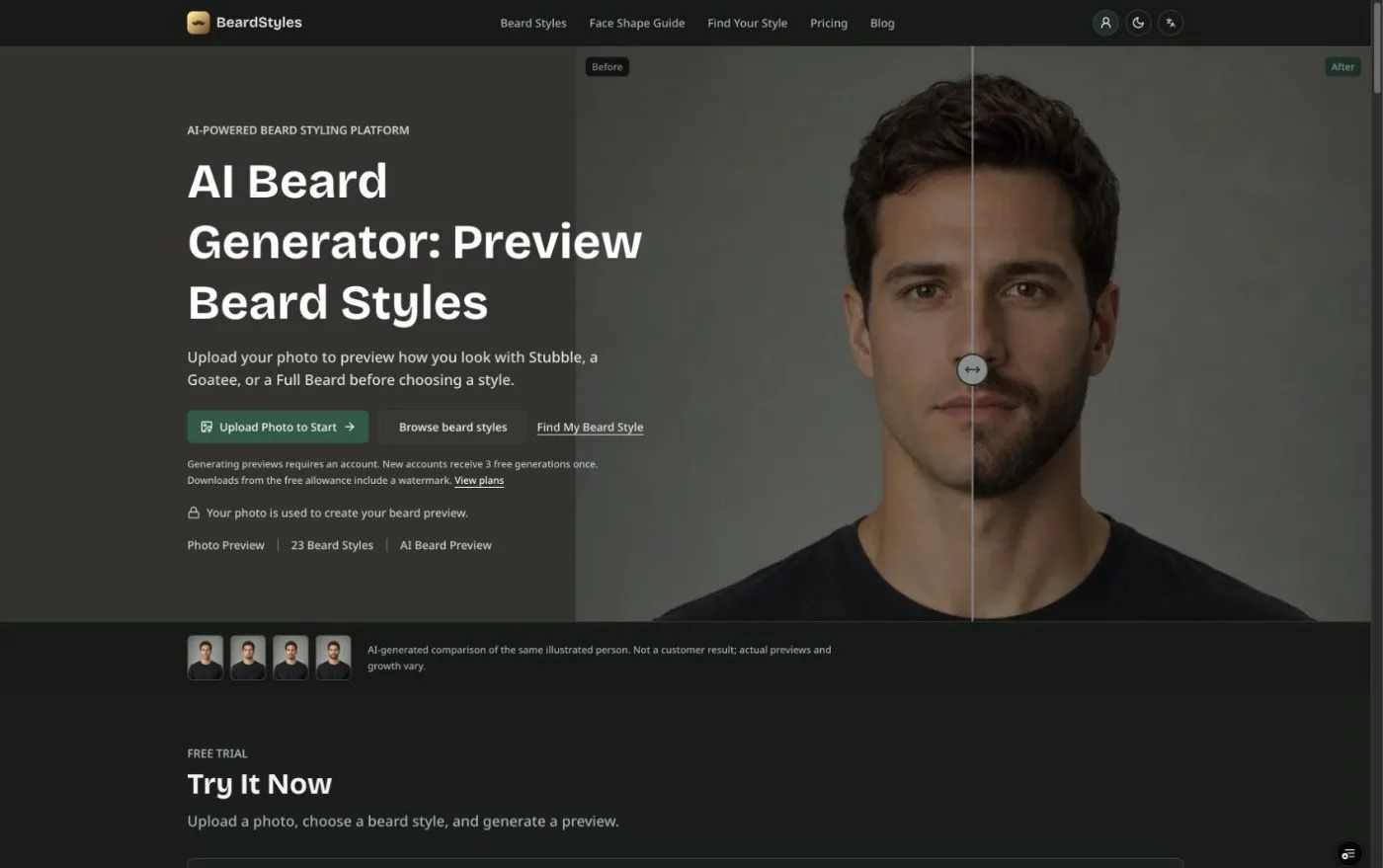The image size is (1383, 868).
Task: Open the user account icon
Action: 1105,23
